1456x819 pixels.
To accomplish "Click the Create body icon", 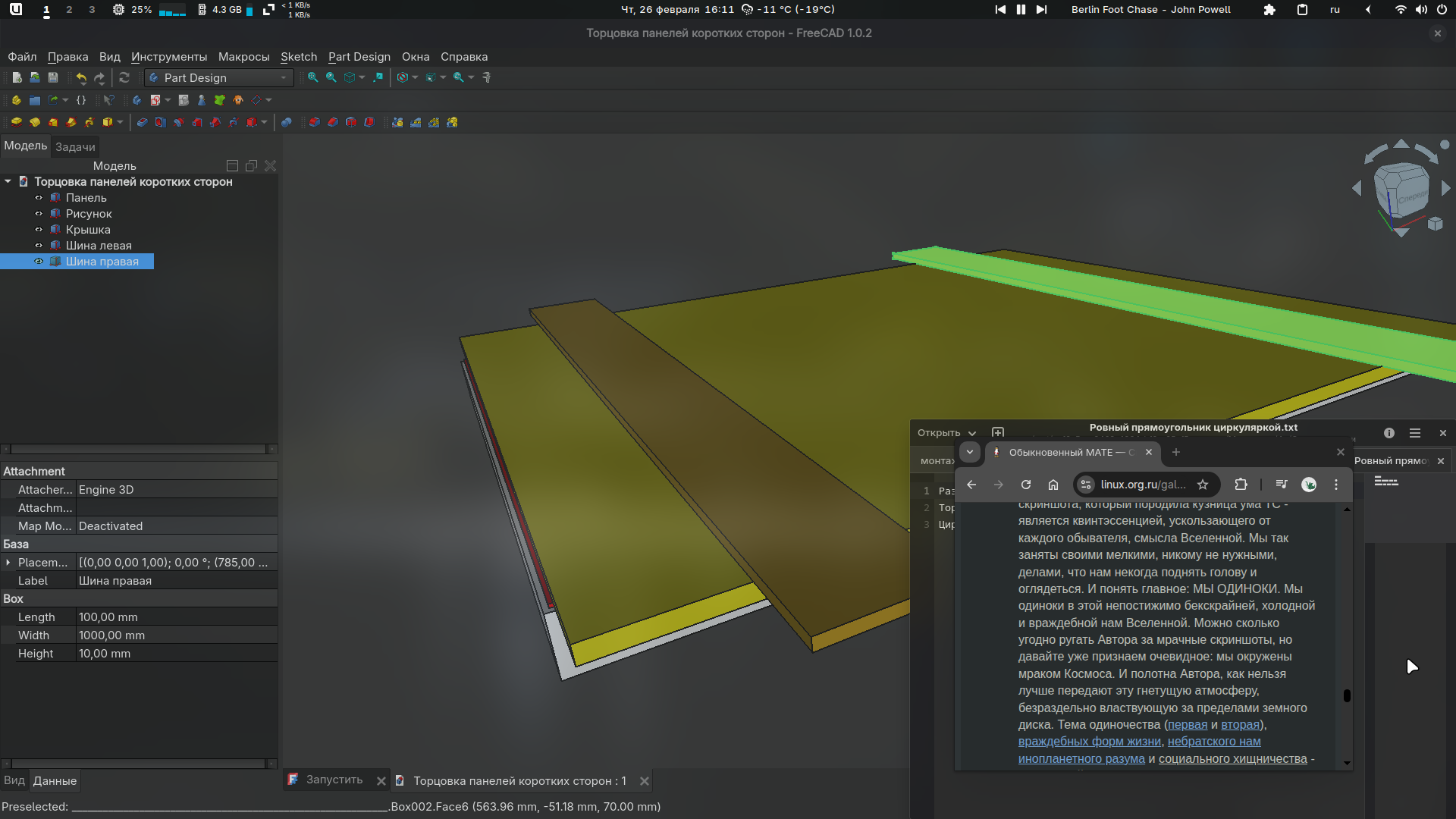I will tap(136, 100).
